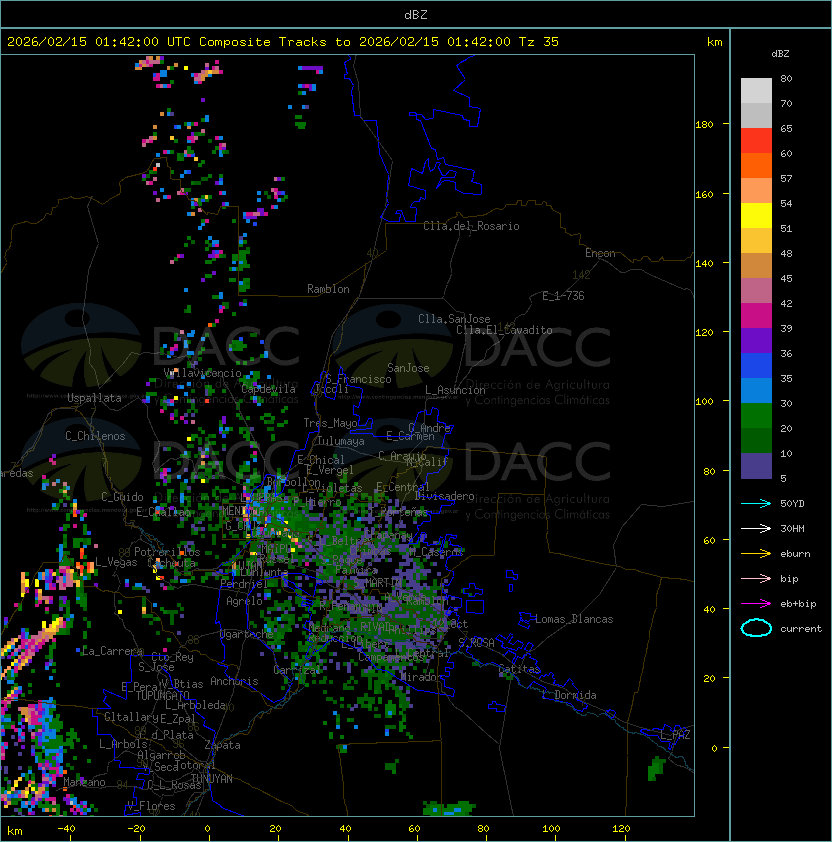The image size is (832, 842).
Task: Click the yellow eburn arrow in legend
Action: coord(756,554)
